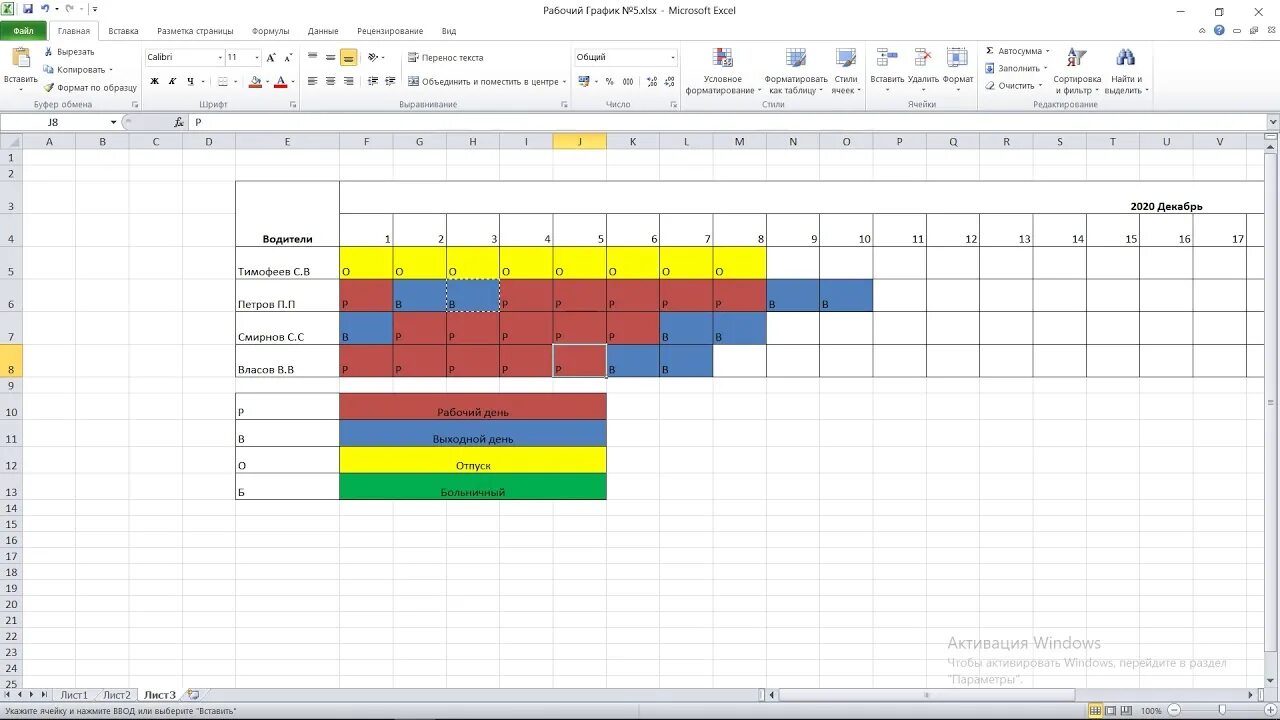This screenshot has width=1280, height=720.
Task: Click Format Painter (Формат по образцу)
Action: 90,88
